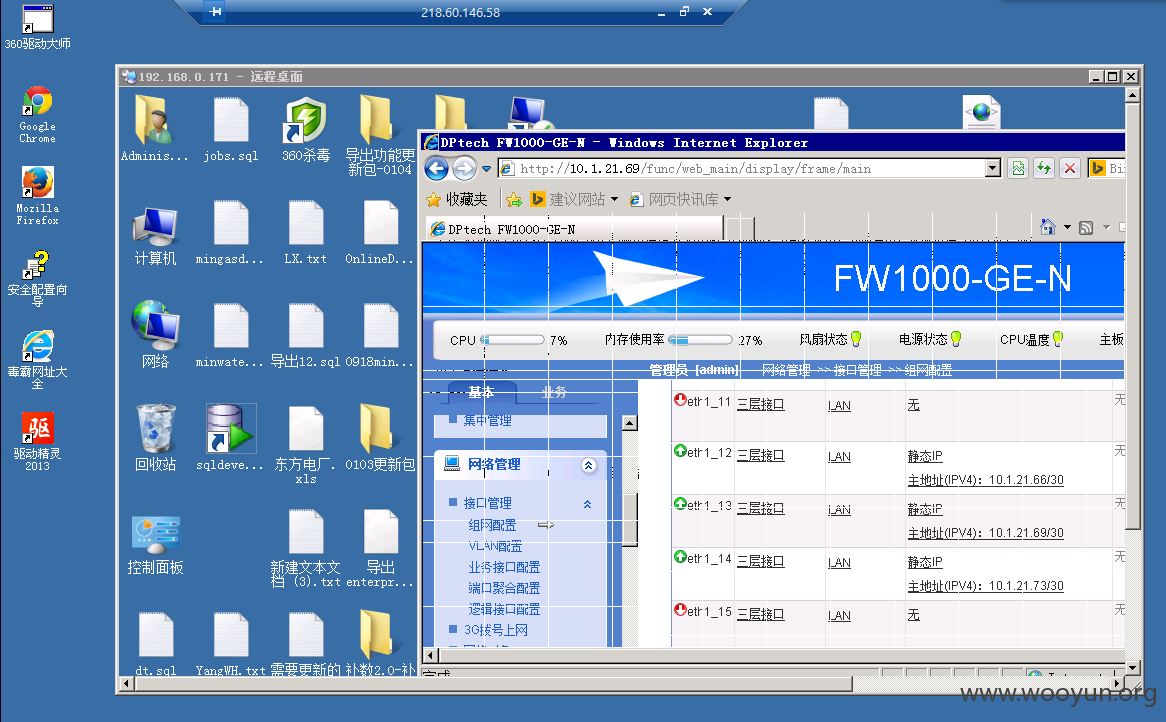Select the 控制面板 icon in remote desktop
This screenshot has width=1166, height=722.
coord(155,545)
